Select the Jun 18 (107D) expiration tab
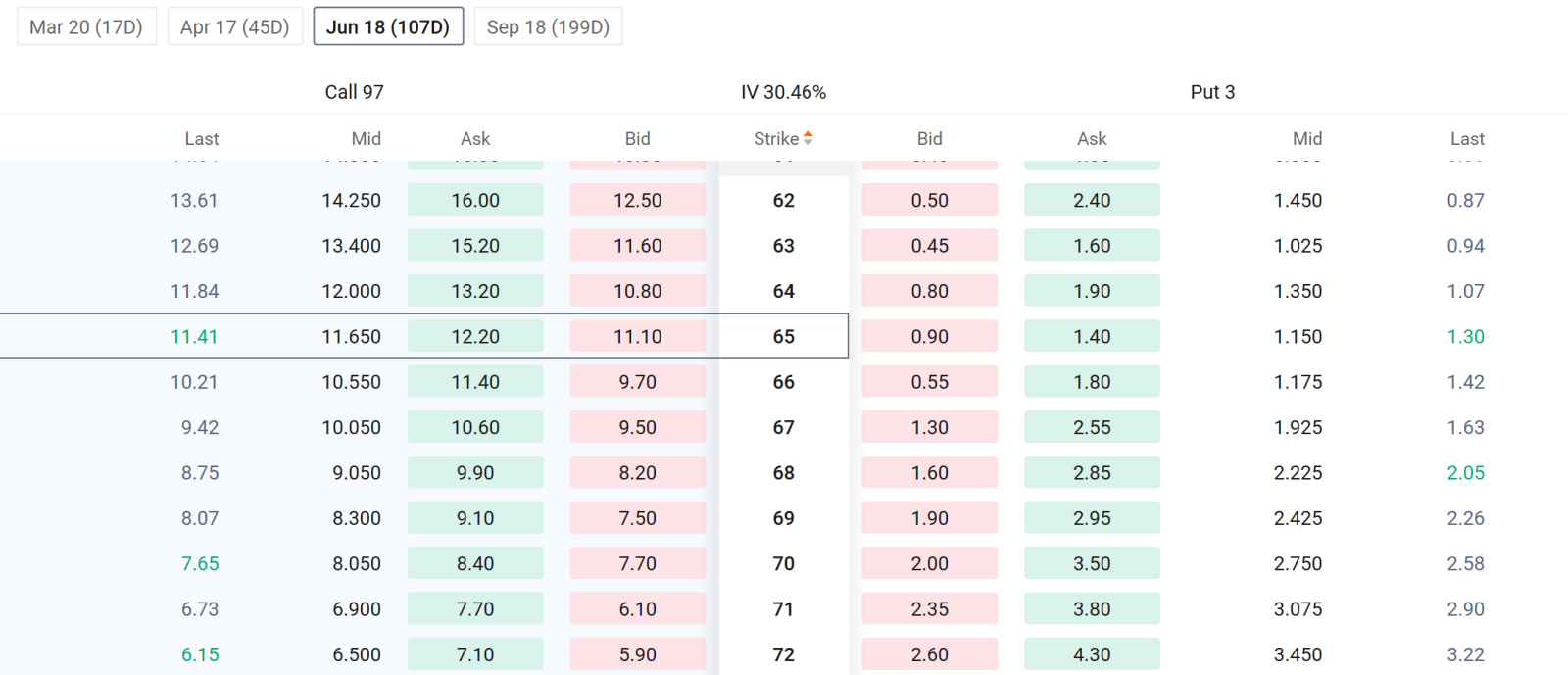The height and width of the screenshot is (675, 1568). [388, 26]
